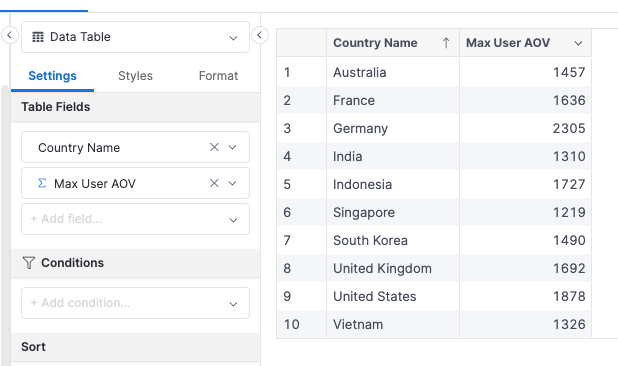Viewport: 618px width, 366px height.
Task: Select the Indonesia cell
Action: 393,184
